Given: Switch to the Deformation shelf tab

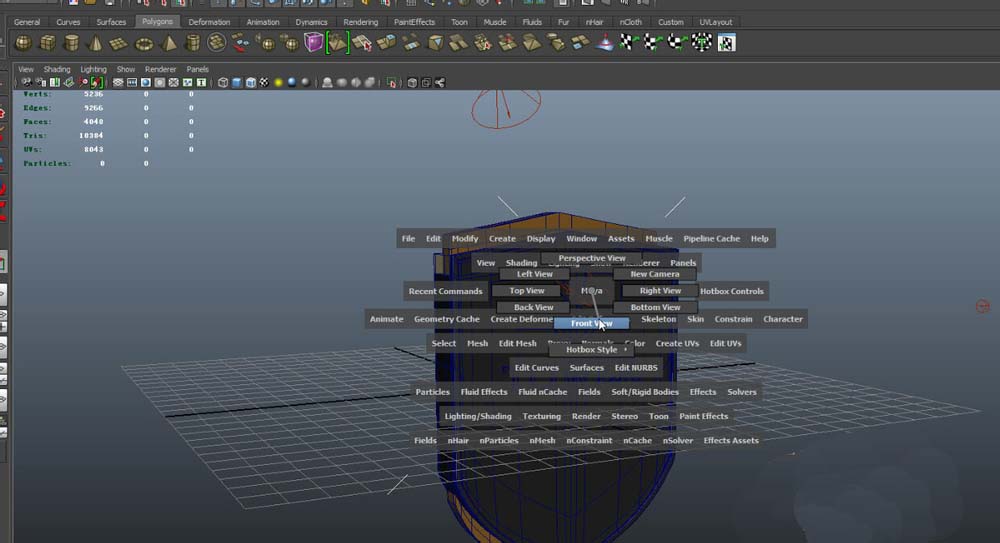Looking at the screenshot, I should (208, 22).
